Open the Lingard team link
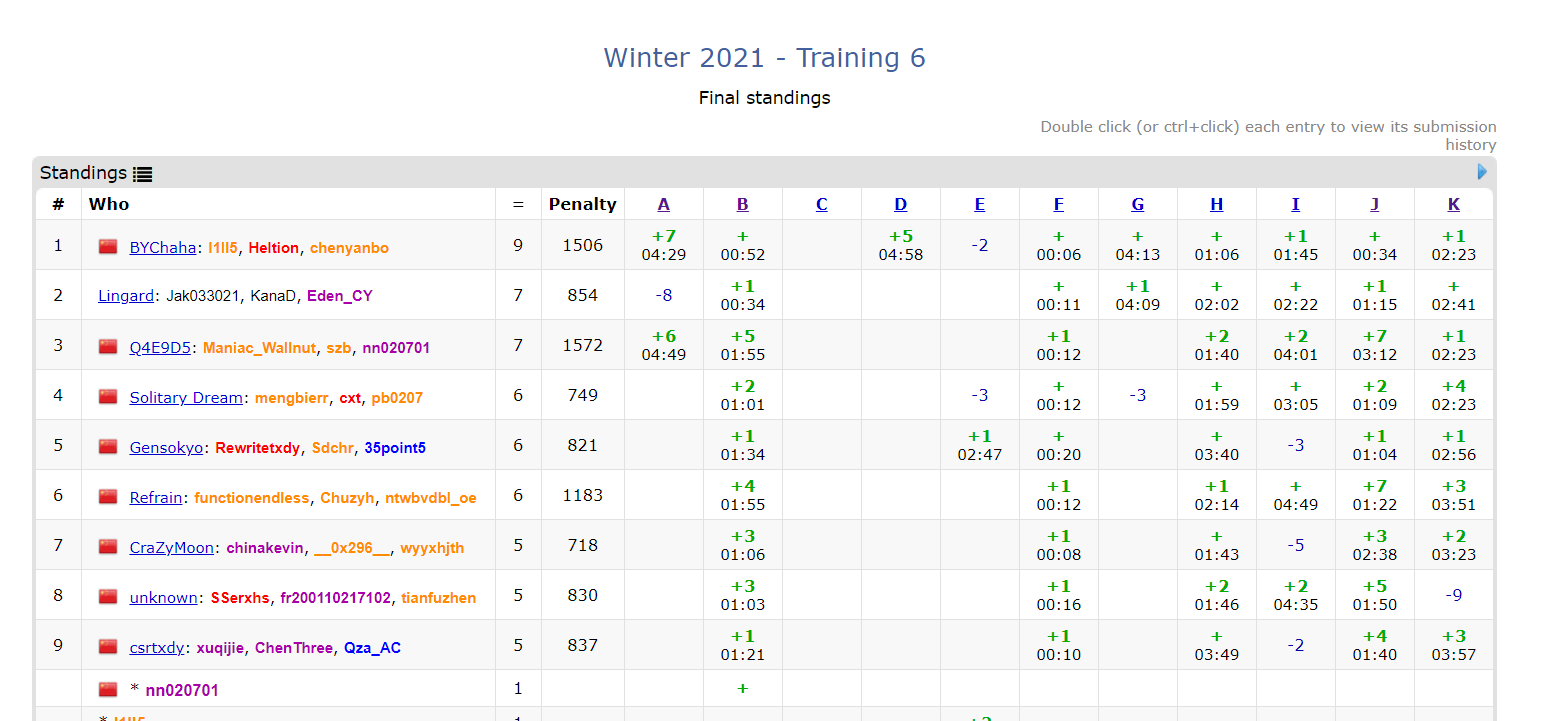The height and width of the screenshot is (721, 1562). click(126, 296)
